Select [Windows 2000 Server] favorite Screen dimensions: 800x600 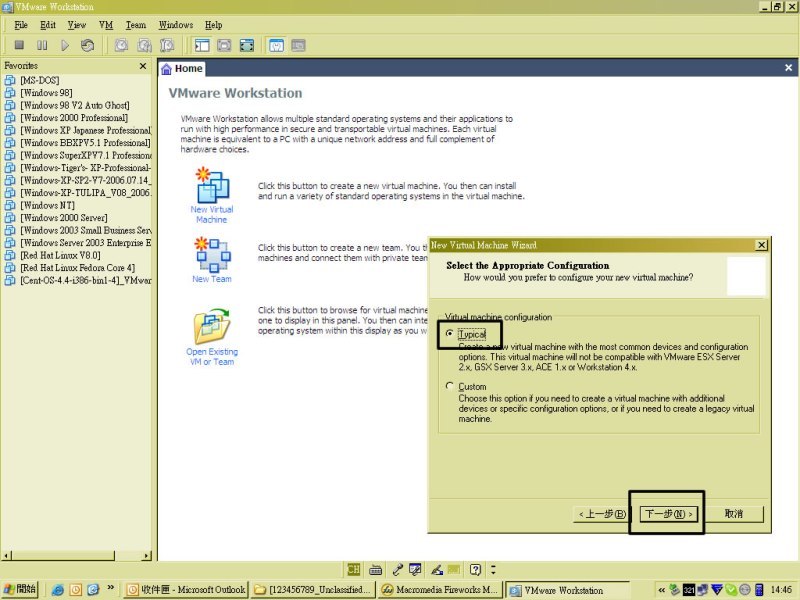[x=63, y=218]
